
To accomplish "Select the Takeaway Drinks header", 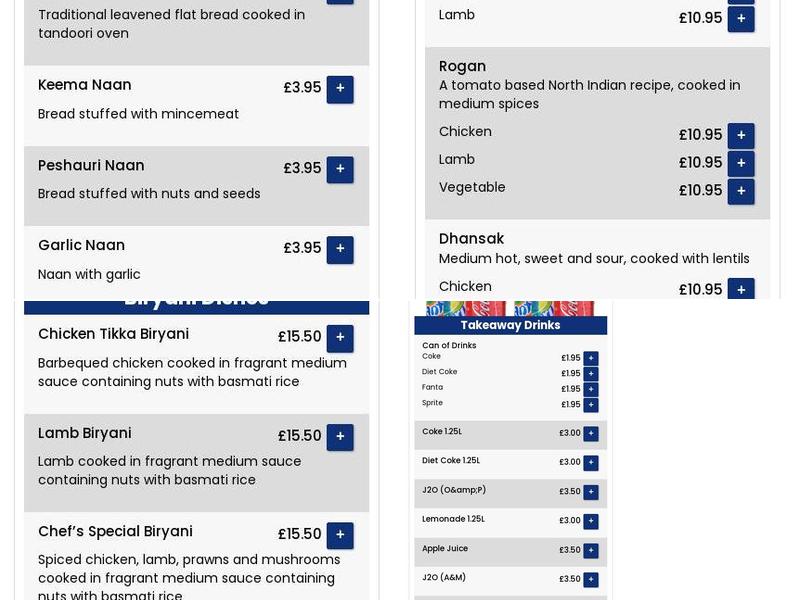I will click(x=510, y=325).
